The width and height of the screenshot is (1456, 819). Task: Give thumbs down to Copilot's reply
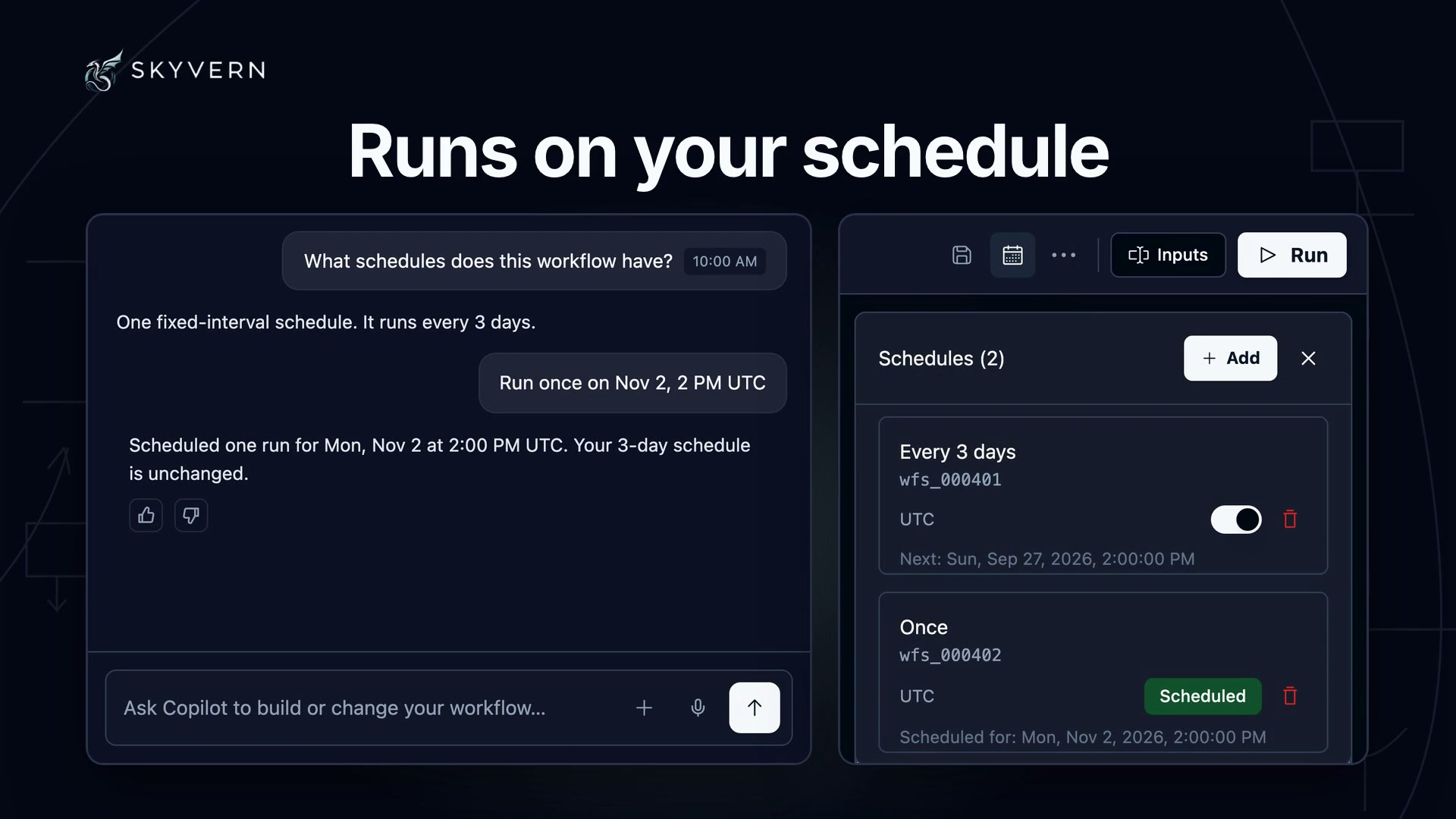click(x=191, y=516)
